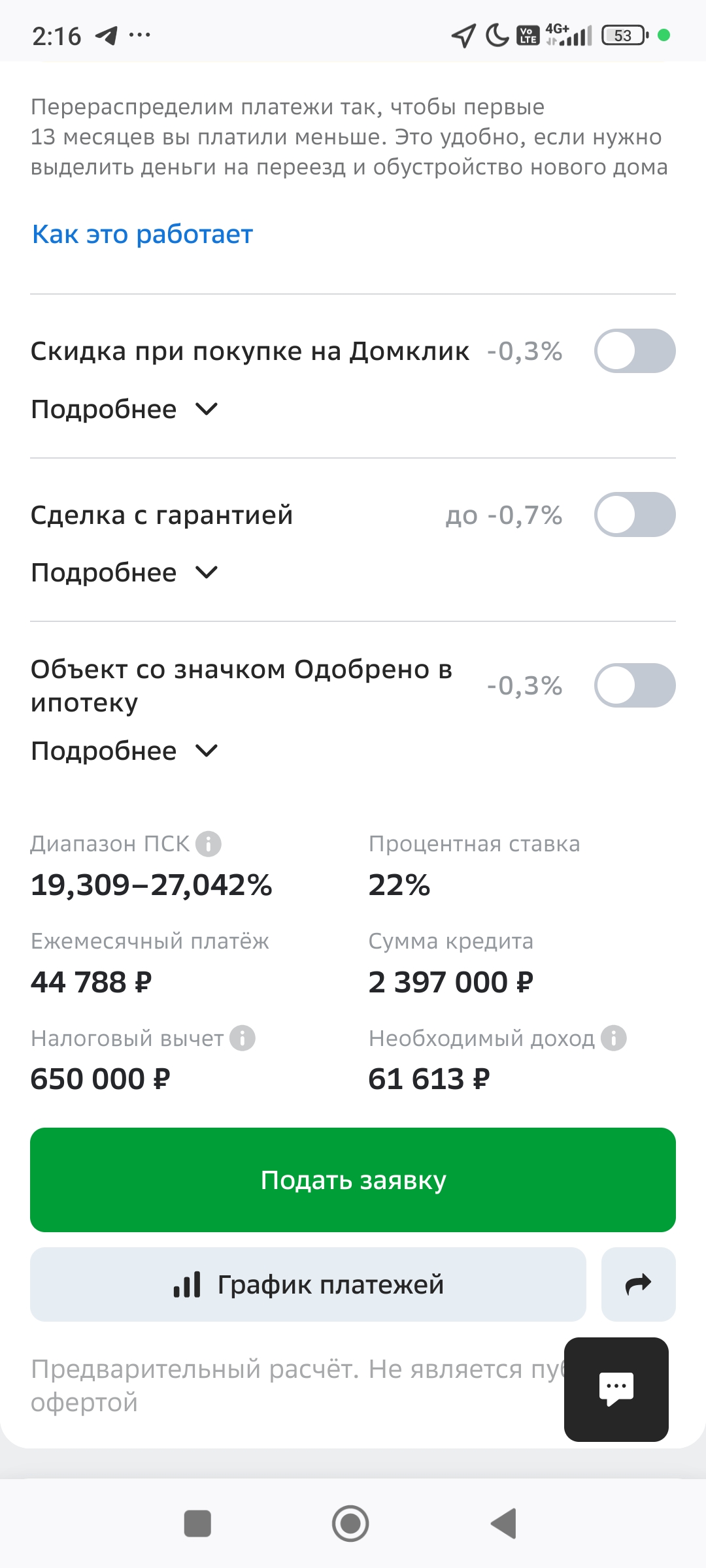Image resolution: width=706 pixels, height=1568 pixels.
Task: Tap the share arrow button
Action: [638, 1284]
